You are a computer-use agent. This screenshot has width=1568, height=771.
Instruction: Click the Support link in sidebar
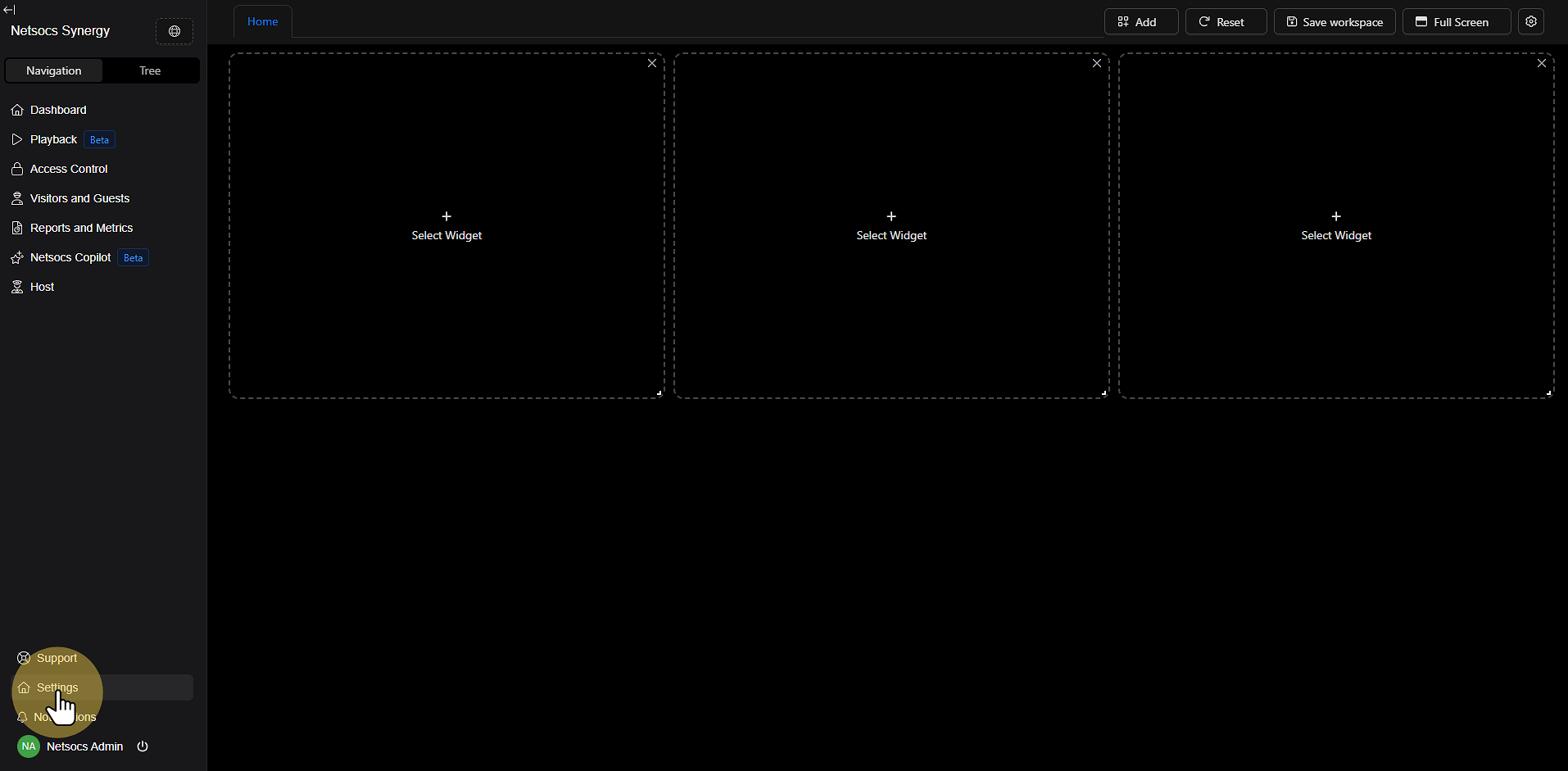[x=57, y=658]
